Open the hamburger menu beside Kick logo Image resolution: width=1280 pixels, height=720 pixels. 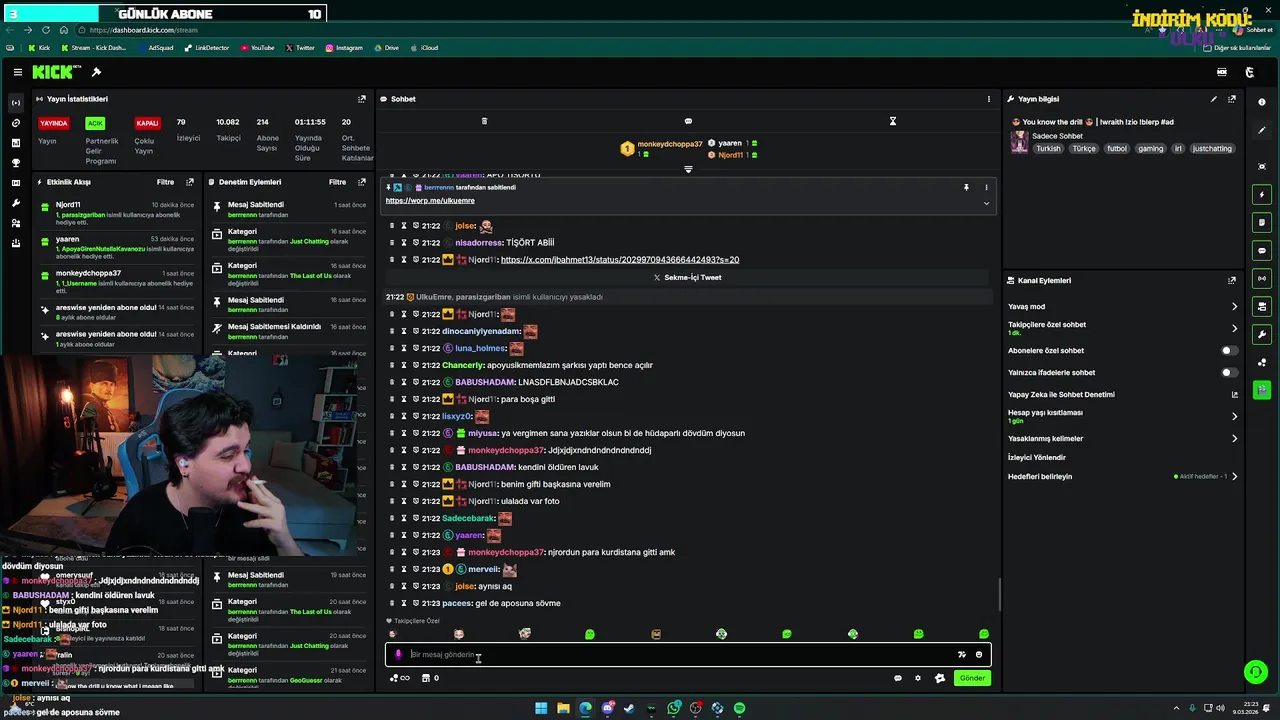(x=18, y=72)
